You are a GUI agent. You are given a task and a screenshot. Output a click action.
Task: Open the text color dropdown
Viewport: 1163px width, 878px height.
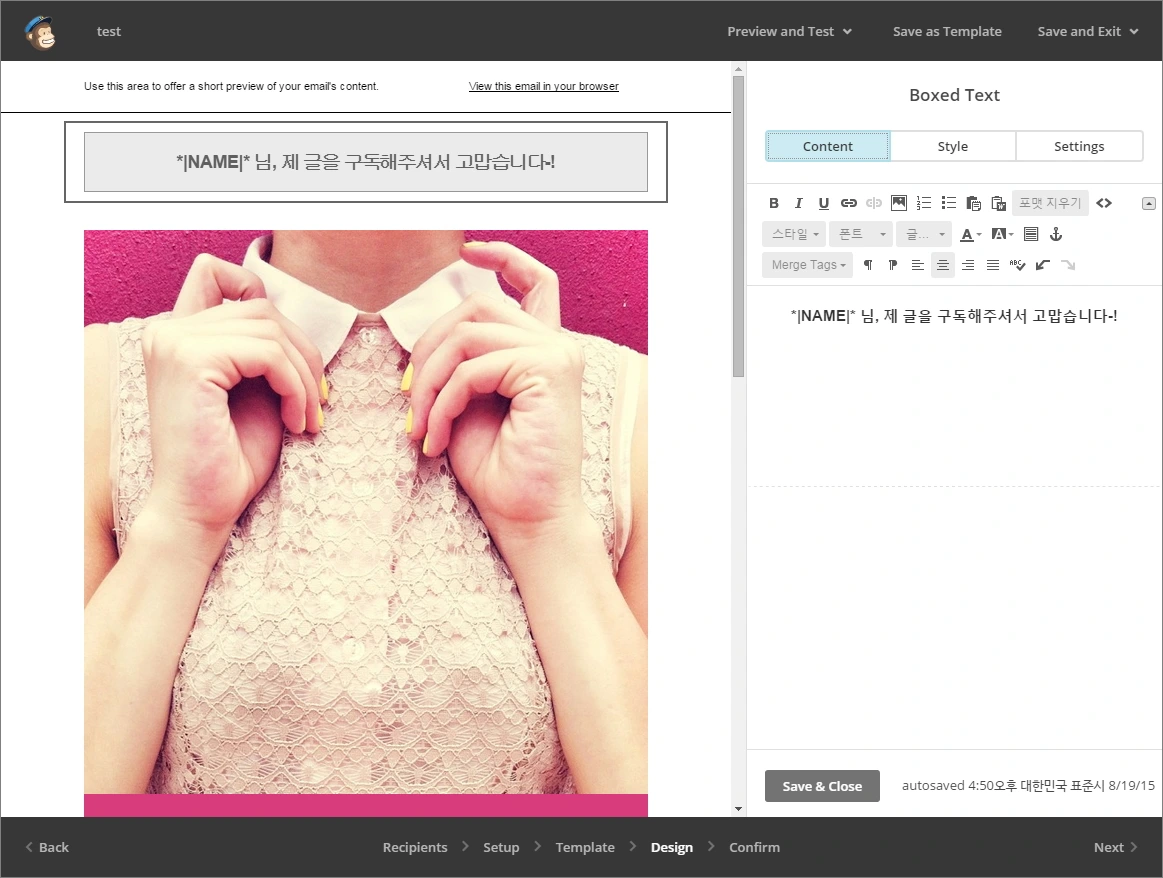tap(970, 234)
